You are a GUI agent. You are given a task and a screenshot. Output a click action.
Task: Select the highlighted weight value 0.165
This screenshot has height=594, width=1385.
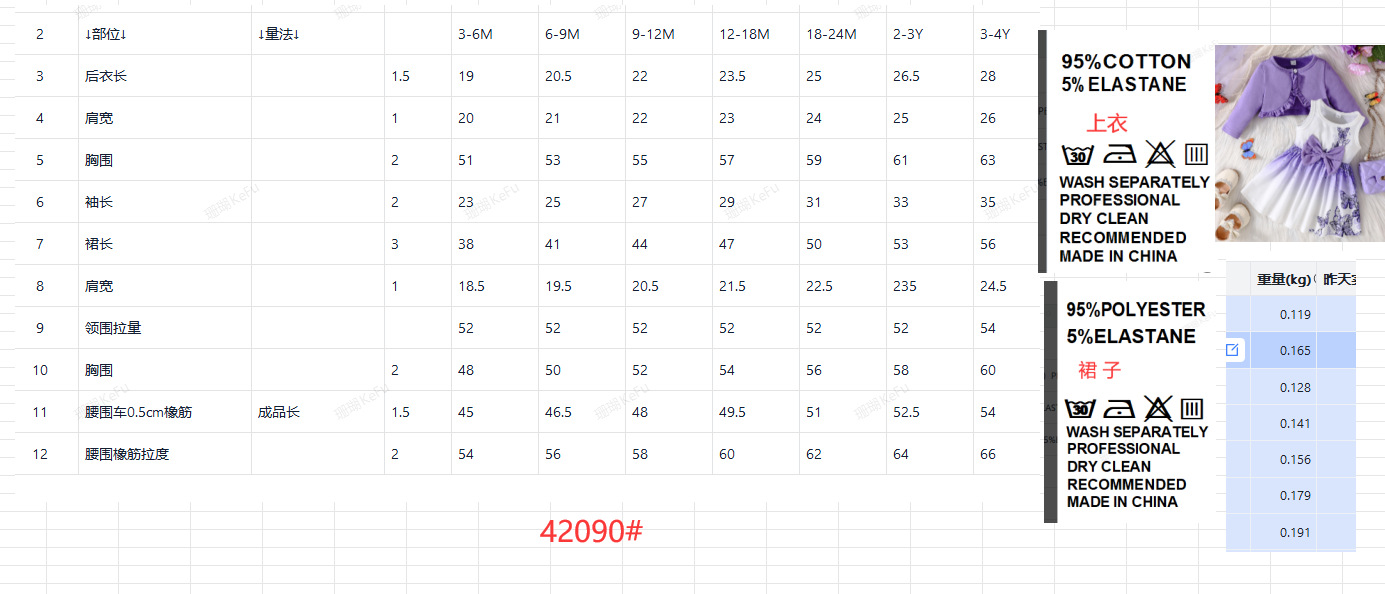[1295, 350]
